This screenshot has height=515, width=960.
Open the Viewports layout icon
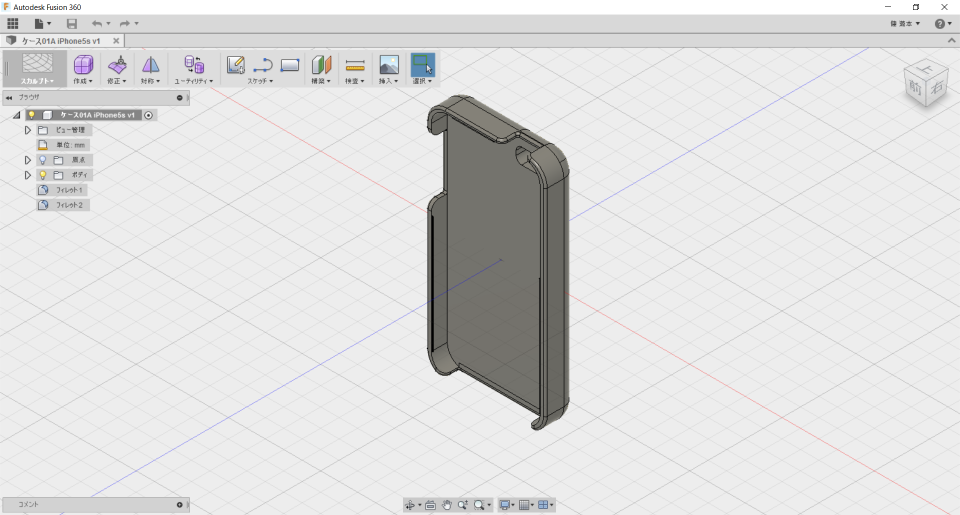coord(543,505)
